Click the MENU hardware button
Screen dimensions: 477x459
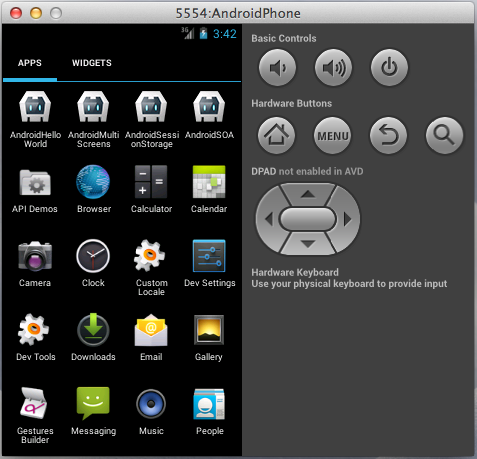(x=332, y=135)
